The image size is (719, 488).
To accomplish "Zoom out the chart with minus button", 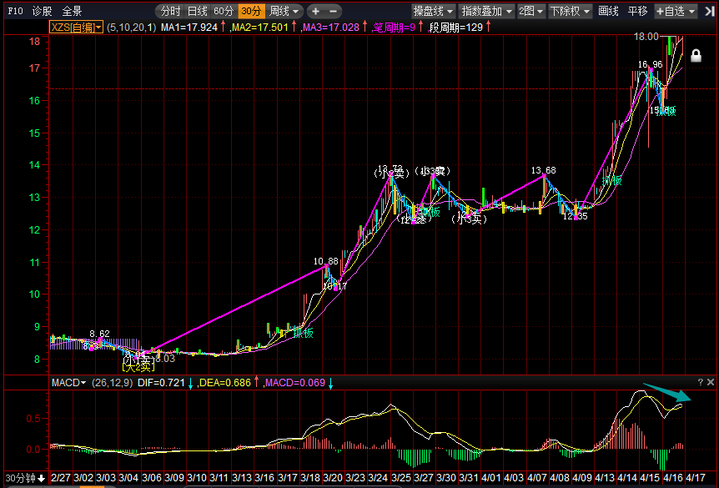I will pyautogui.click(x=333, y=11).
